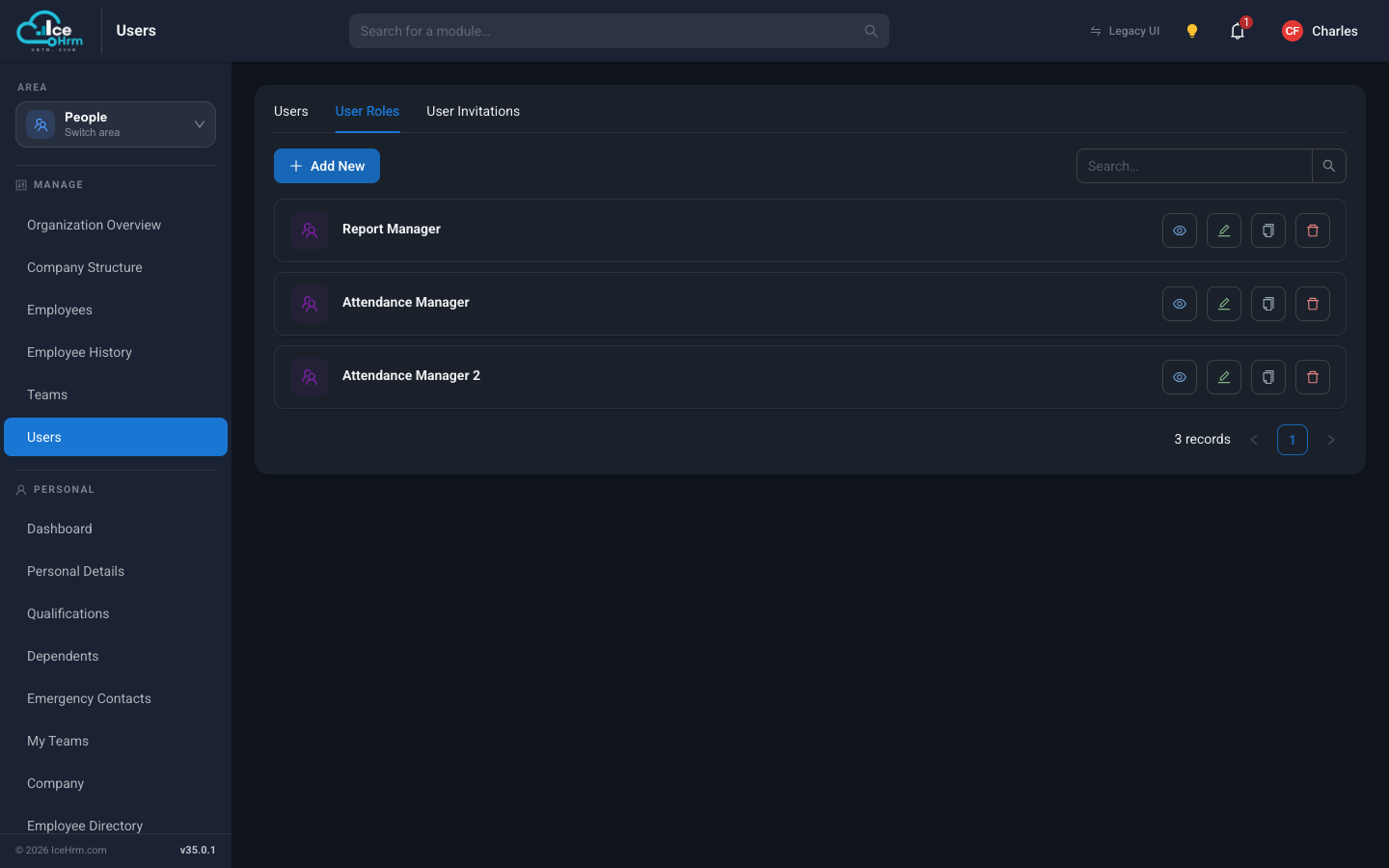Open My Teams in sidebar
This screenshot has width=1389, height=868.
point(116,741)
